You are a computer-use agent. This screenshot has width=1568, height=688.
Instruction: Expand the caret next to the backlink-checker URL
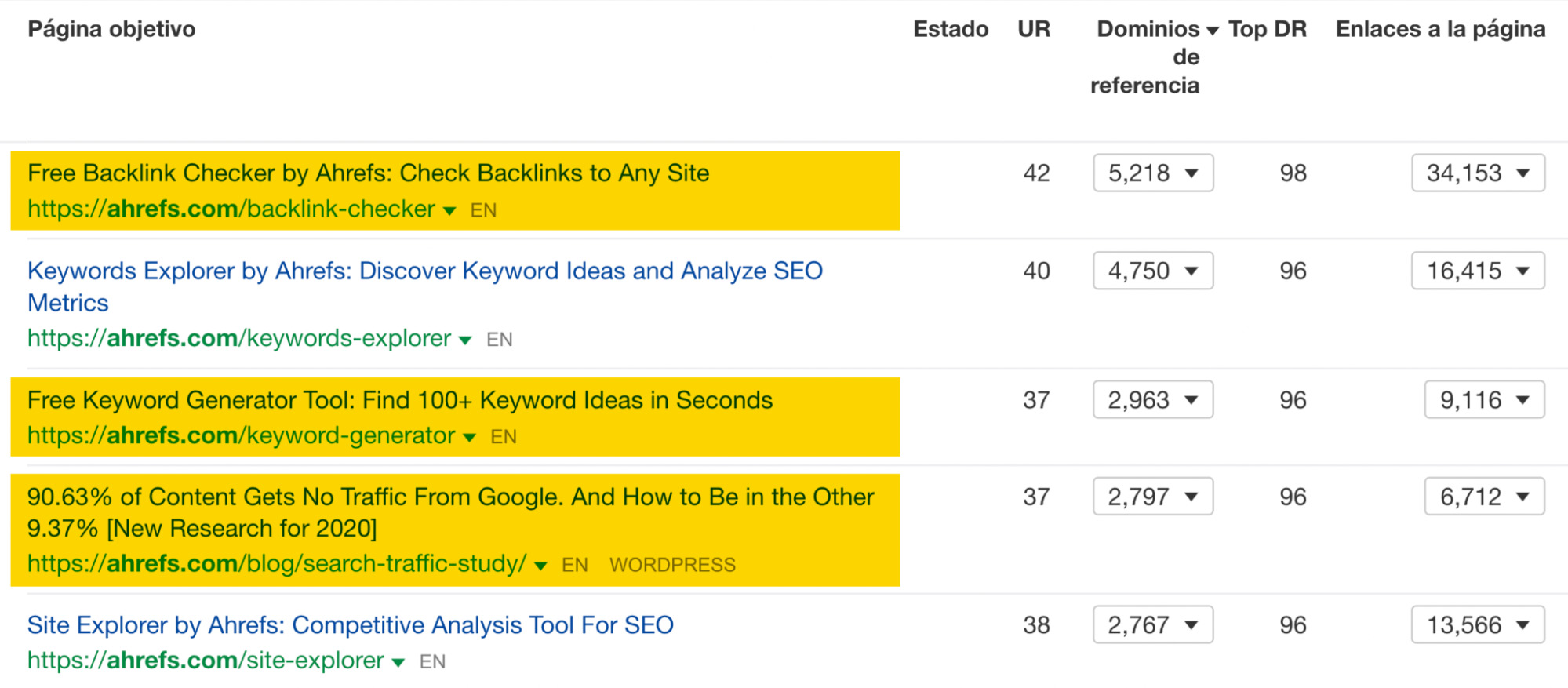(x=449, y=210)
